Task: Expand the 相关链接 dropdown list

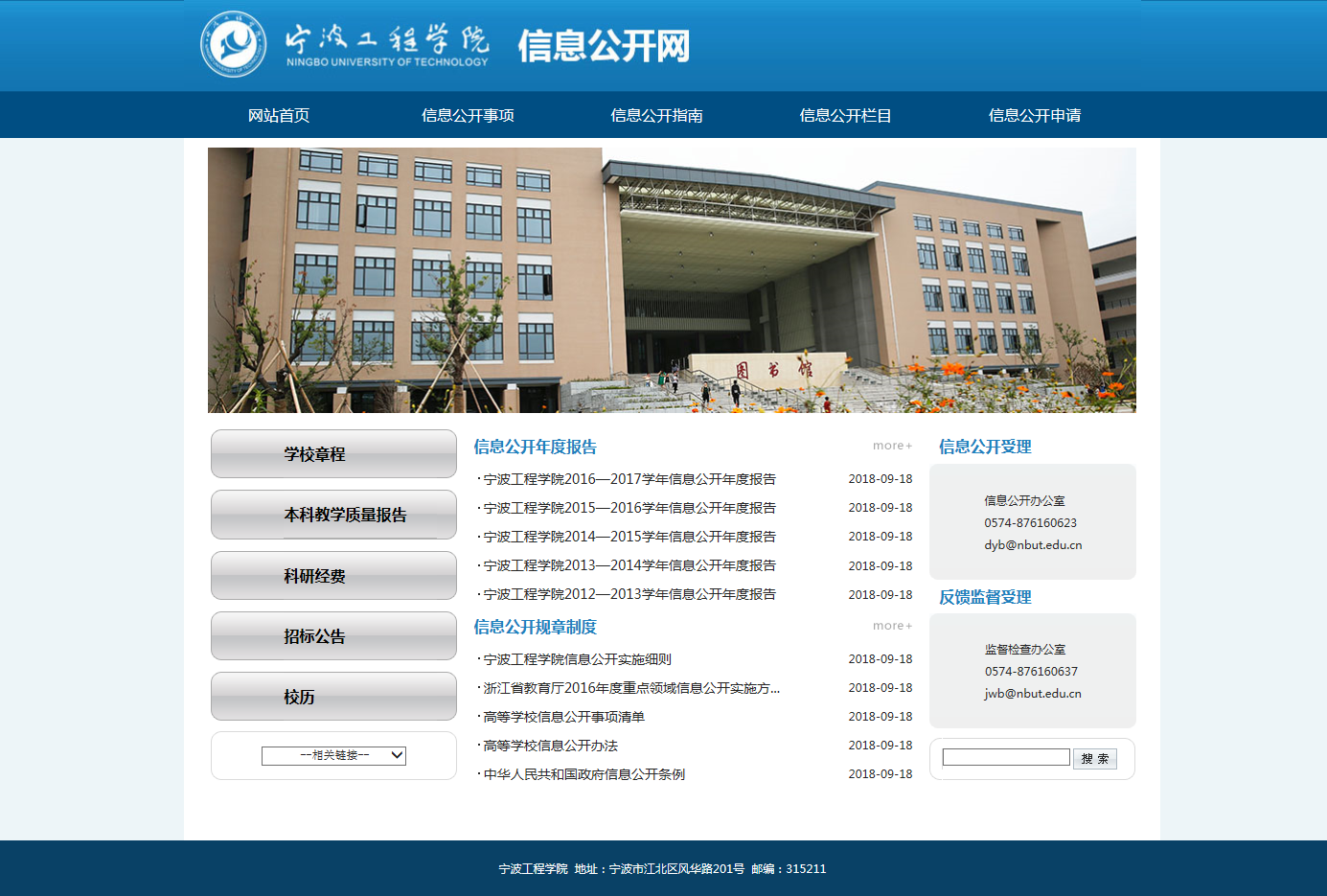Action: tap(333, 755)
